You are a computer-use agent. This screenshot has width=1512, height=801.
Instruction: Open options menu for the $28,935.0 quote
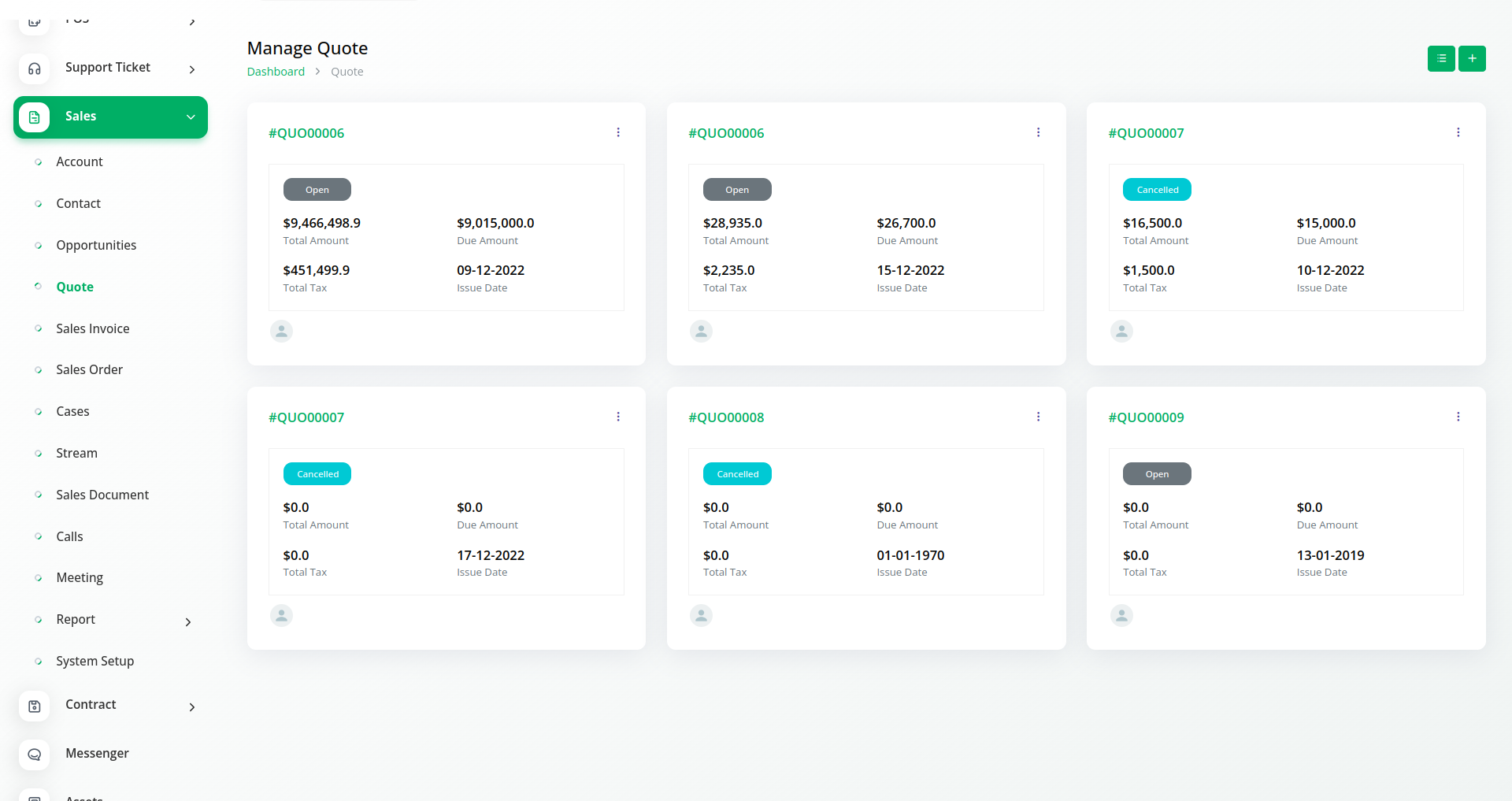[1038, 132]
